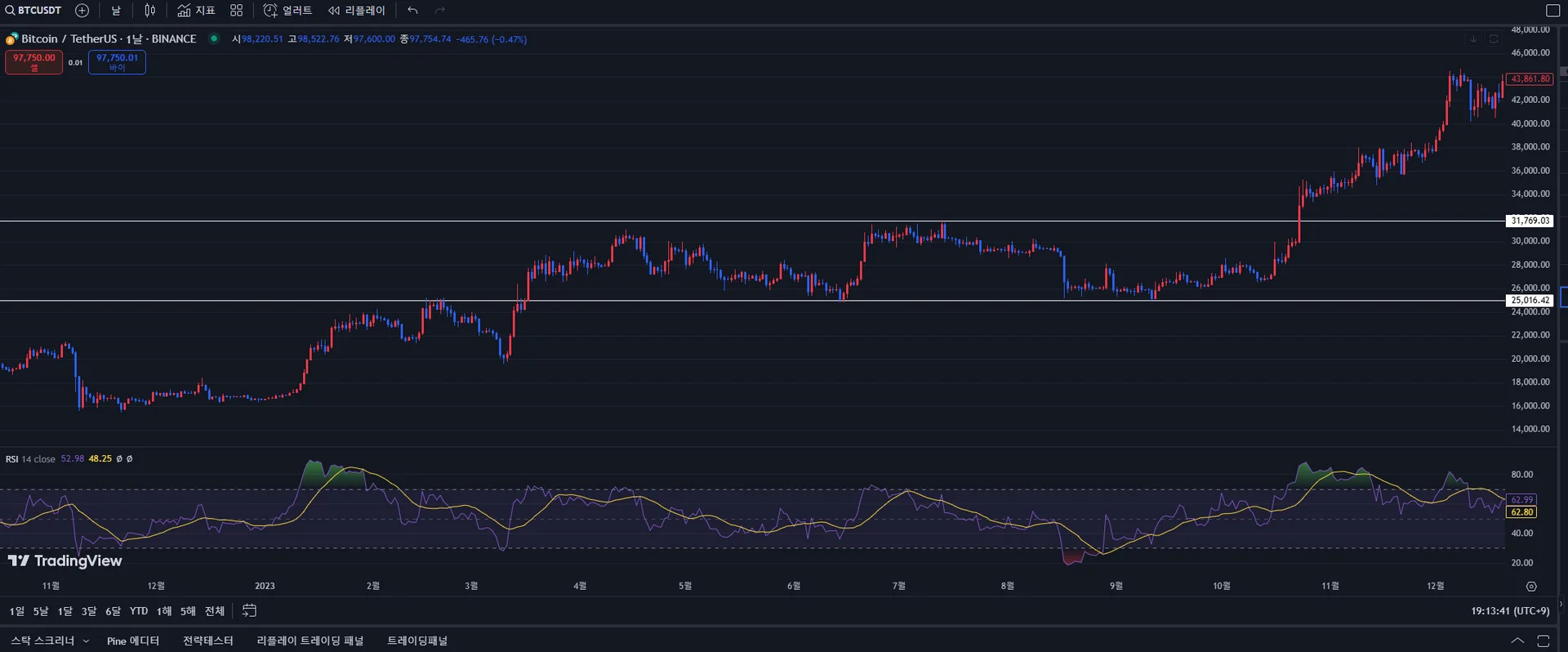1568x652 pixels.
Task: Start bar replay with 리플레이 button
Action: click(356, 11)
